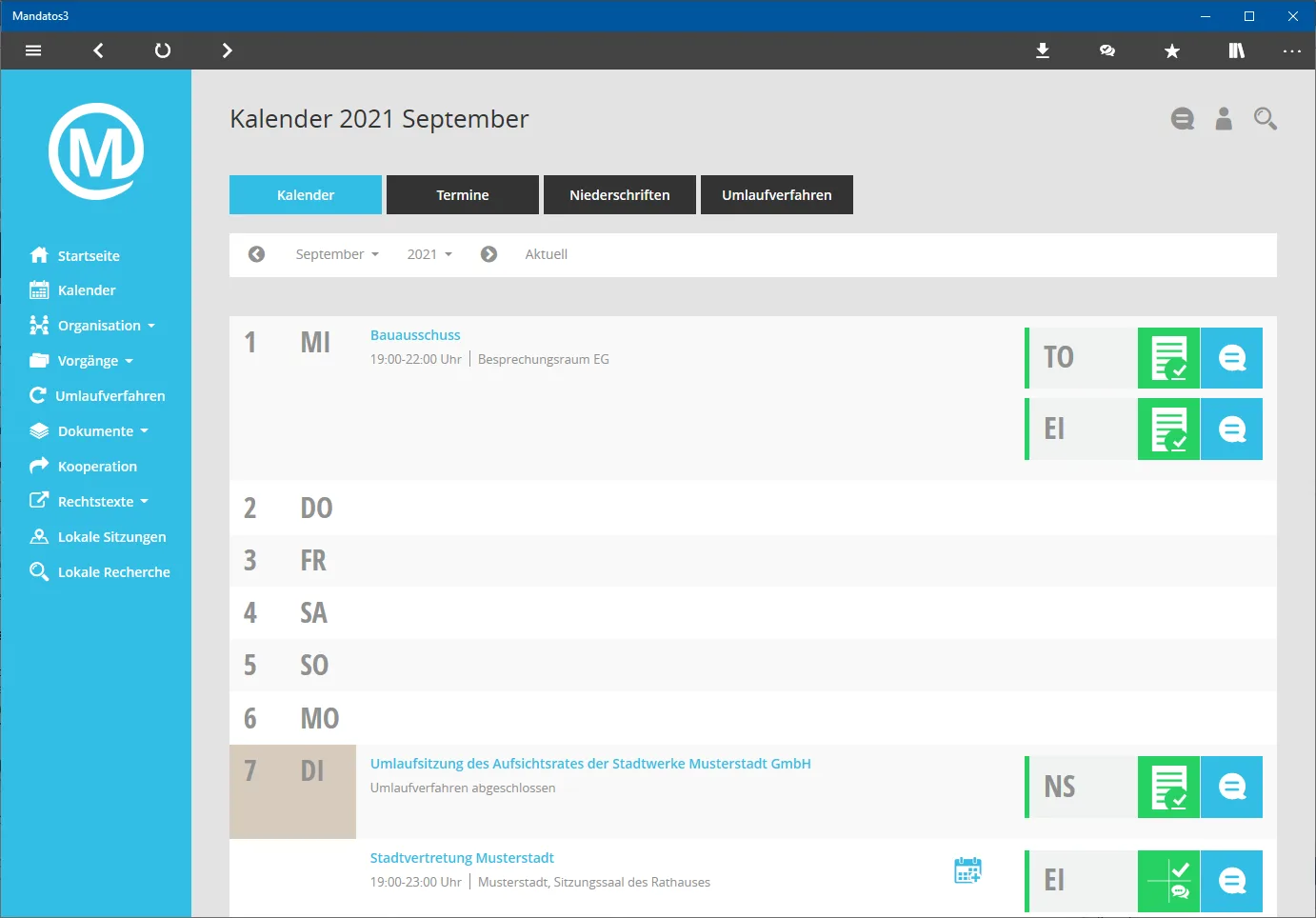Open Startseite in the sidebar
The width and height of the screenshot is (1316, 918).
click(74, 255)
